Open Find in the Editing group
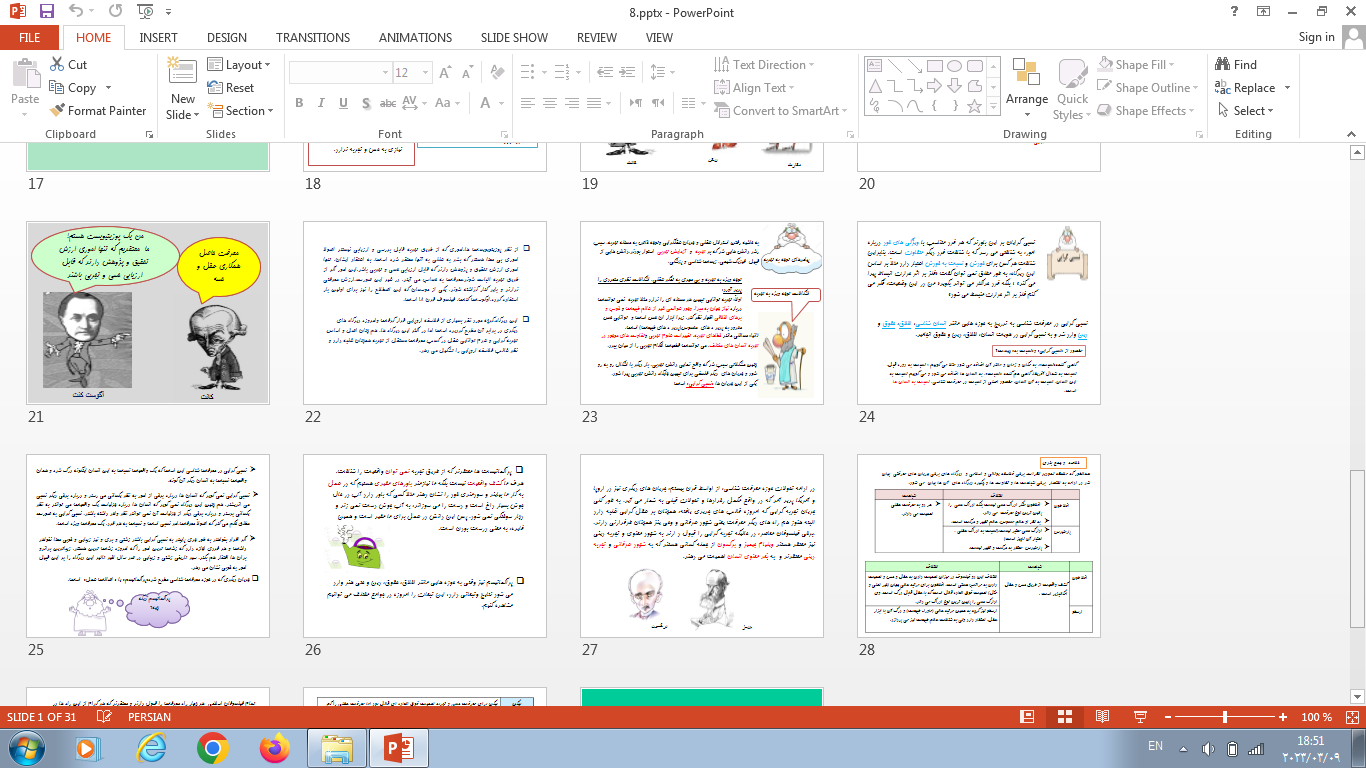This screenshot has width=1366, height=768. tap(1235, 65)
